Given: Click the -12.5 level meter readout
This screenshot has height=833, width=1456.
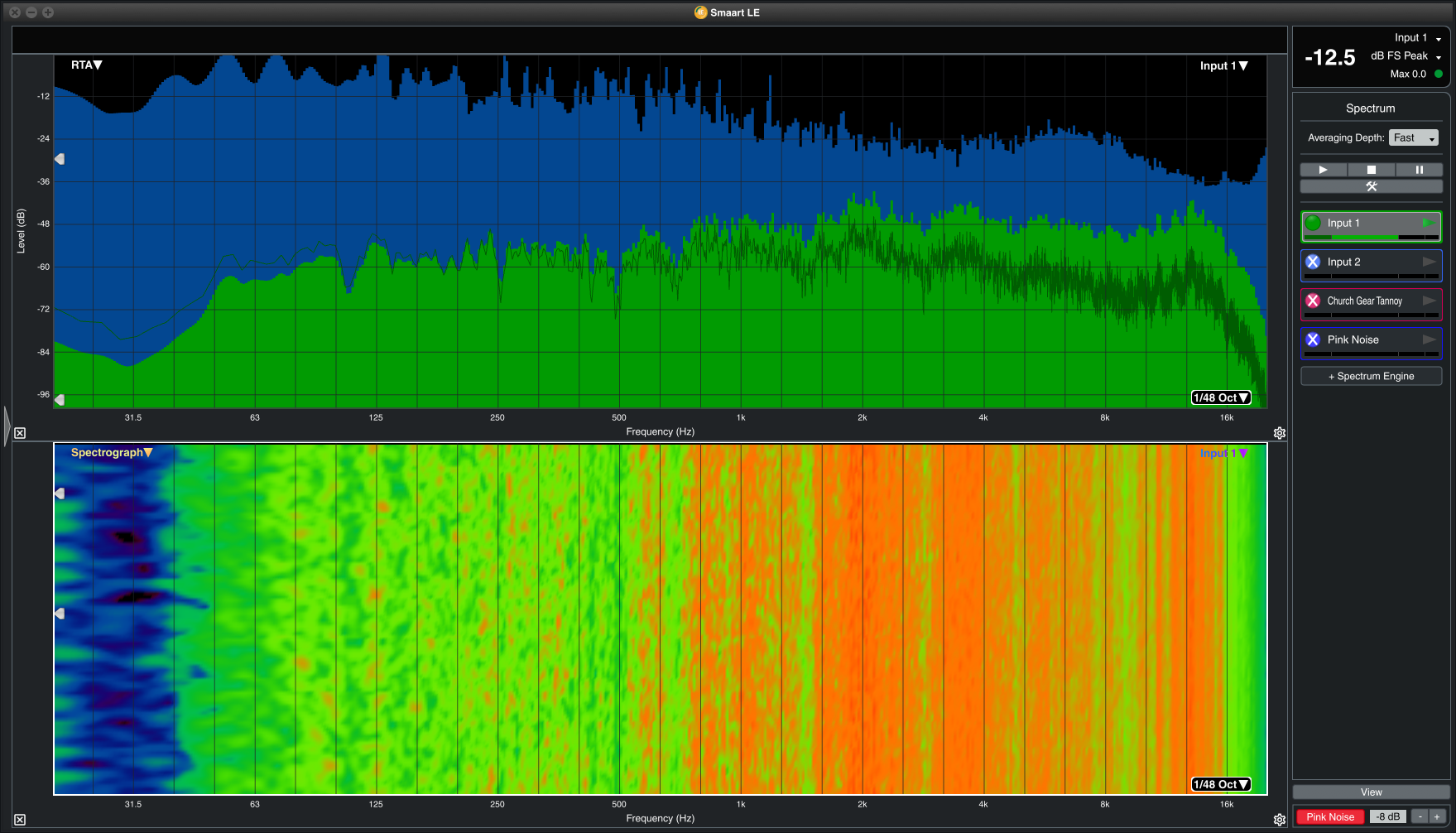Looking at the screenshot, I should point(1330,57).
